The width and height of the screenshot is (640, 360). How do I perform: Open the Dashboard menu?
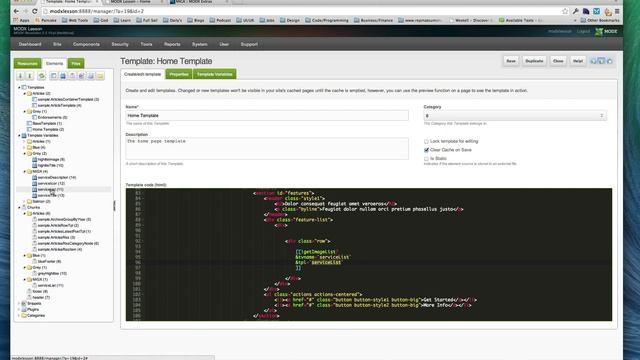coord(30,44)
